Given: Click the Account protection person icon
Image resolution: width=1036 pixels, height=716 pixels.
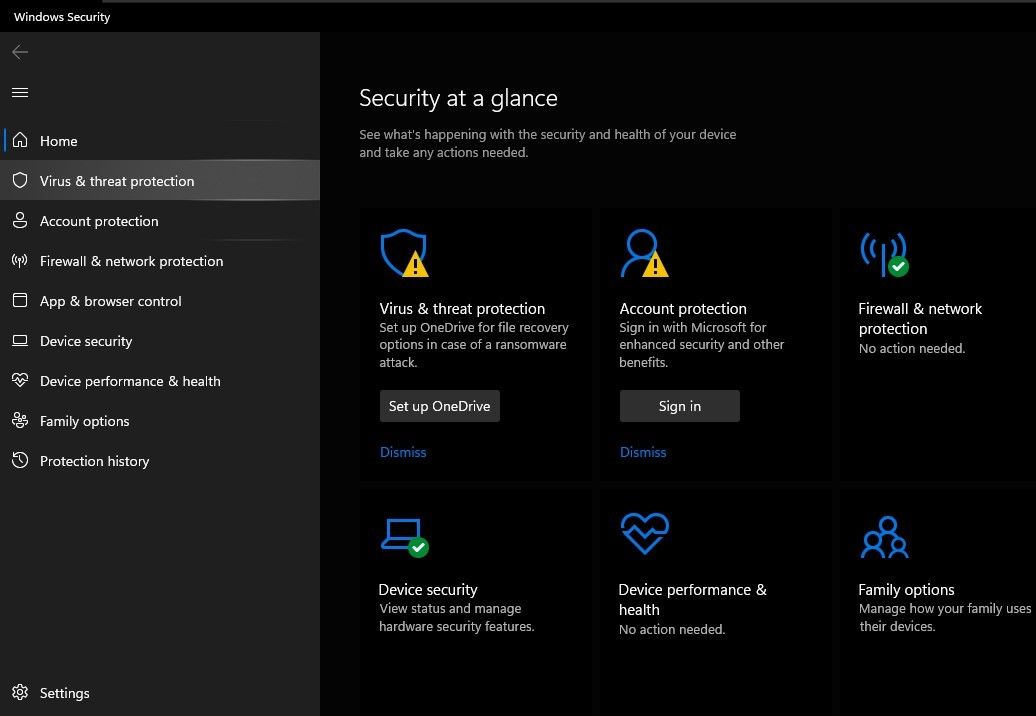Looking at the screenshot, I should [x=643, y=252].
